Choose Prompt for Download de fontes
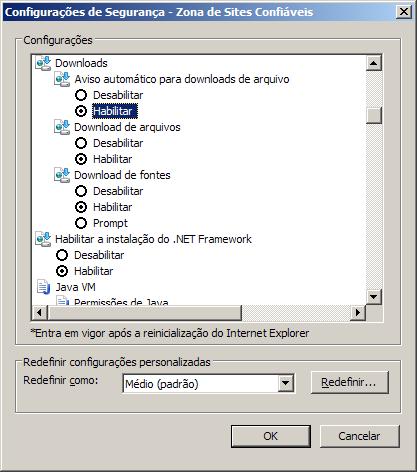The image size is (417, 472). coord(81,223)
